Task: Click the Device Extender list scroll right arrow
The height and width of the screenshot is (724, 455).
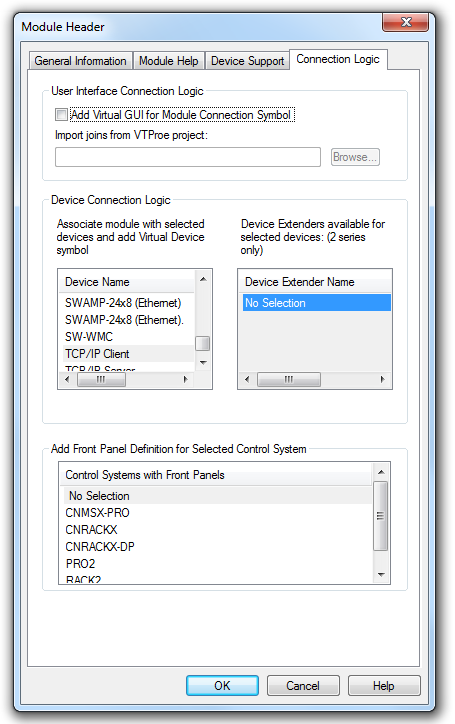Action: [382, 380]
